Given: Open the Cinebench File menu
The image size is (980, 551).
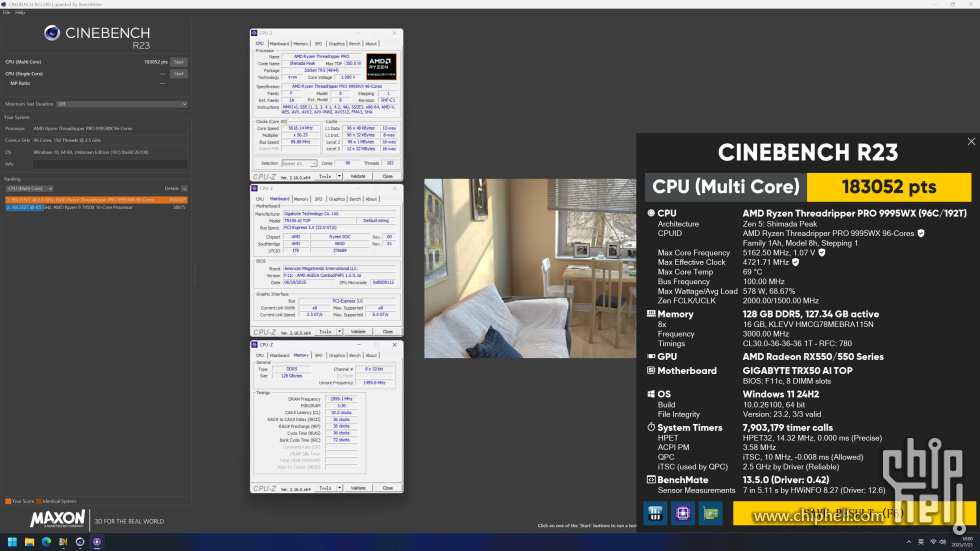Looking at the screenshot, I should (6, 12).
